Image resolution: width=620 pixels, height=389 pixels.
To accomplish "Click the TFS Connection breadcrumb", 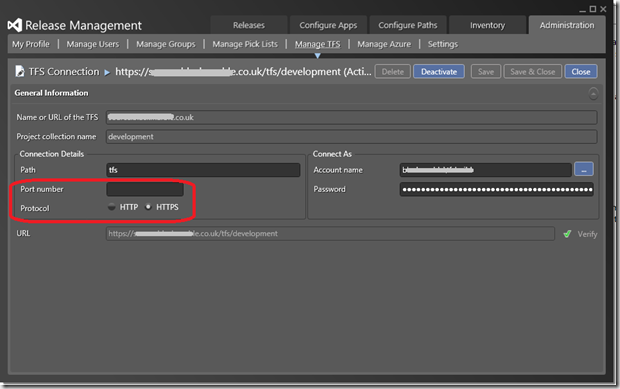I will pyautogui.click(x=64, y=72).
